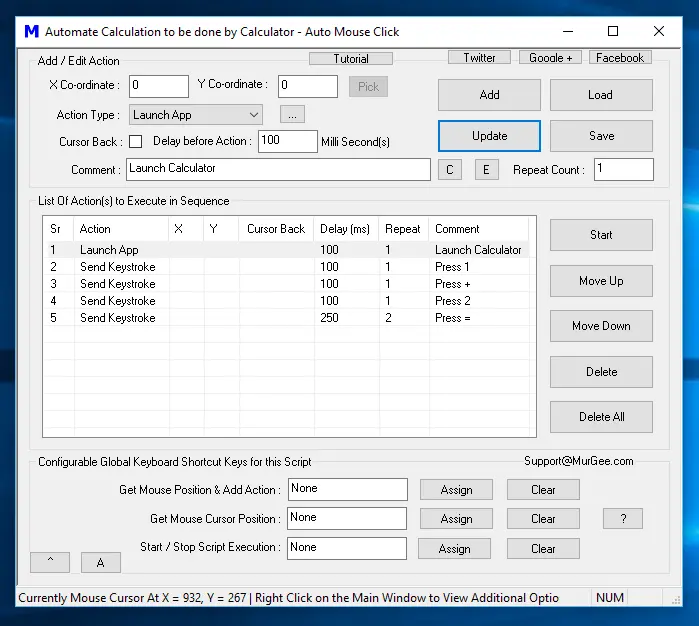Start the script with Start button
This screenshot has height=626, width=699.
[601, 235]
